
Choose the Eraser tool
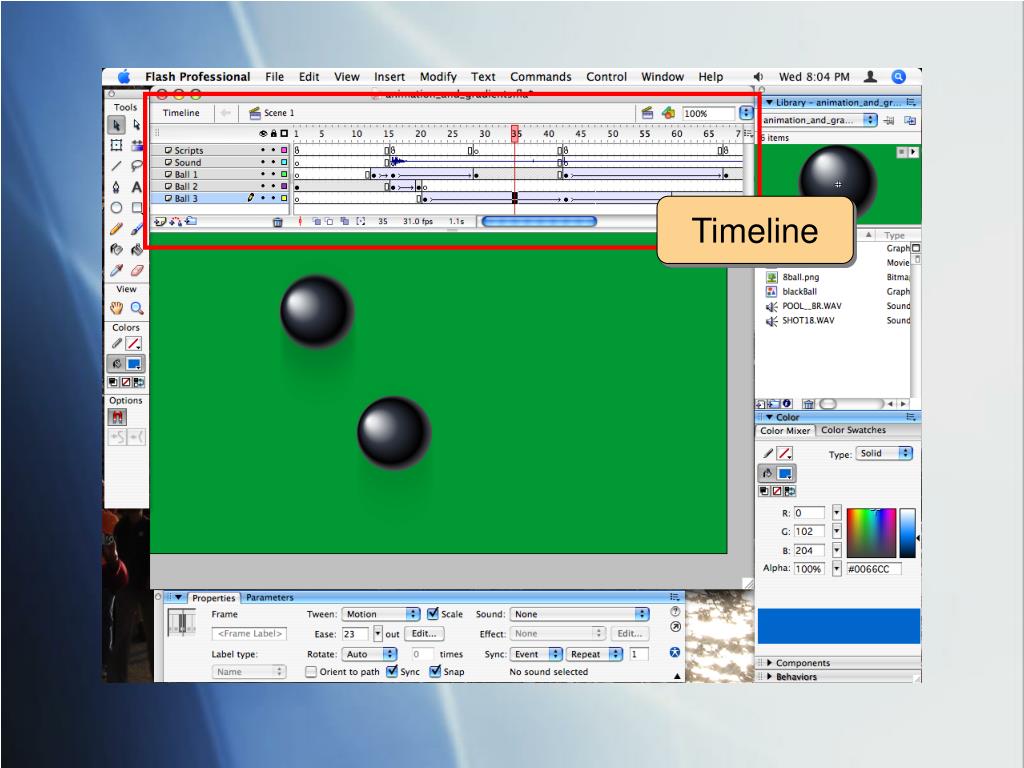click(136, 270)
